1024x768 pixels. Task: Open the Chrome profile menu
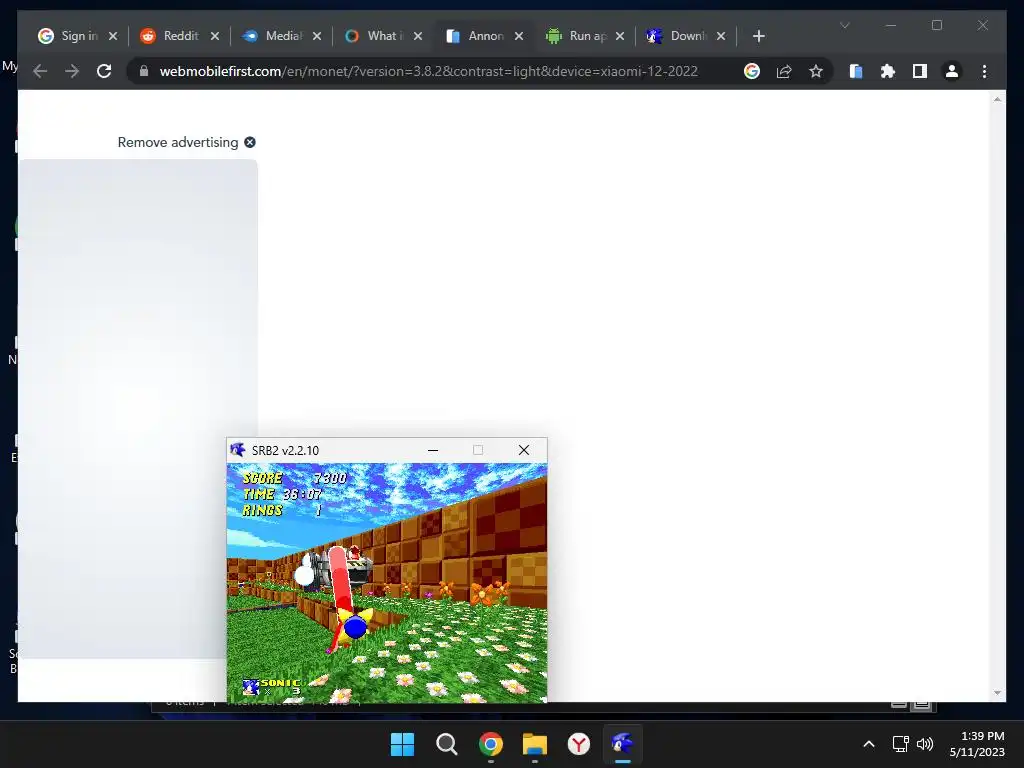click(x=952, y=71)
